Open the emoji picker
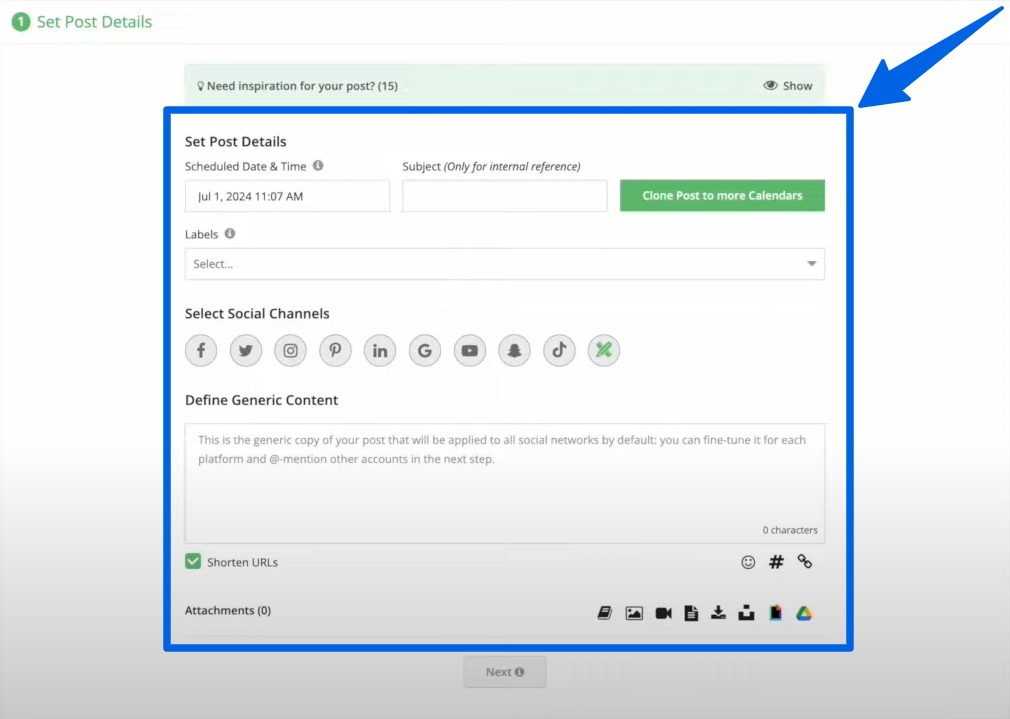Screen dimensions: 1010x719 748,562
